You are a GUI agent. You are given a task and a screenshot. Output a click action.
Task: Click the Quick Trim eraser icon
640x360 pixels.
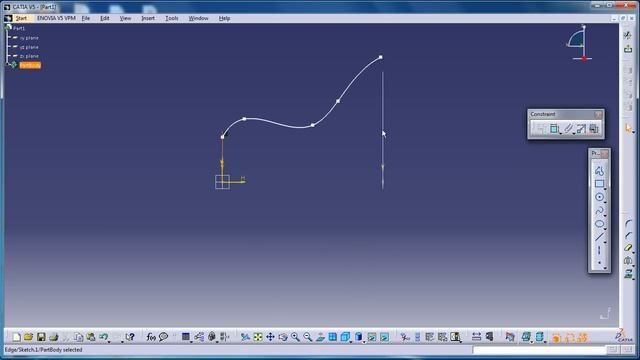[x=628, y=248]
